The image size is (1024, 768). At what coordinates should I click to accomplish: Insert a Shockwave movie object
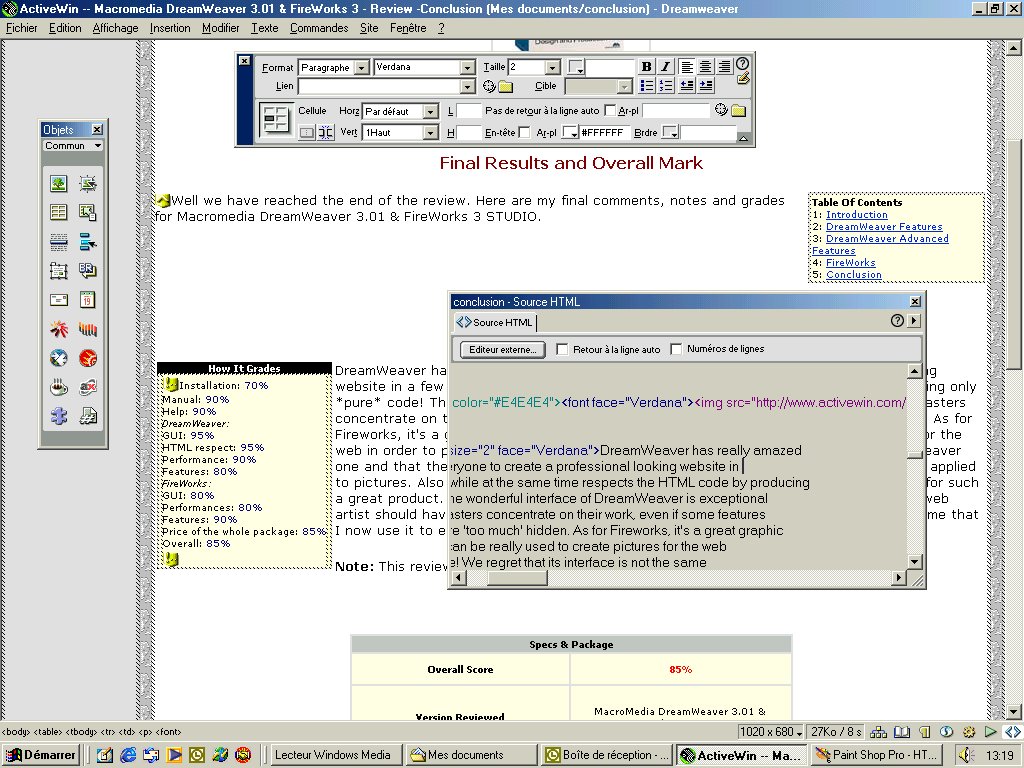coord(88,328)
